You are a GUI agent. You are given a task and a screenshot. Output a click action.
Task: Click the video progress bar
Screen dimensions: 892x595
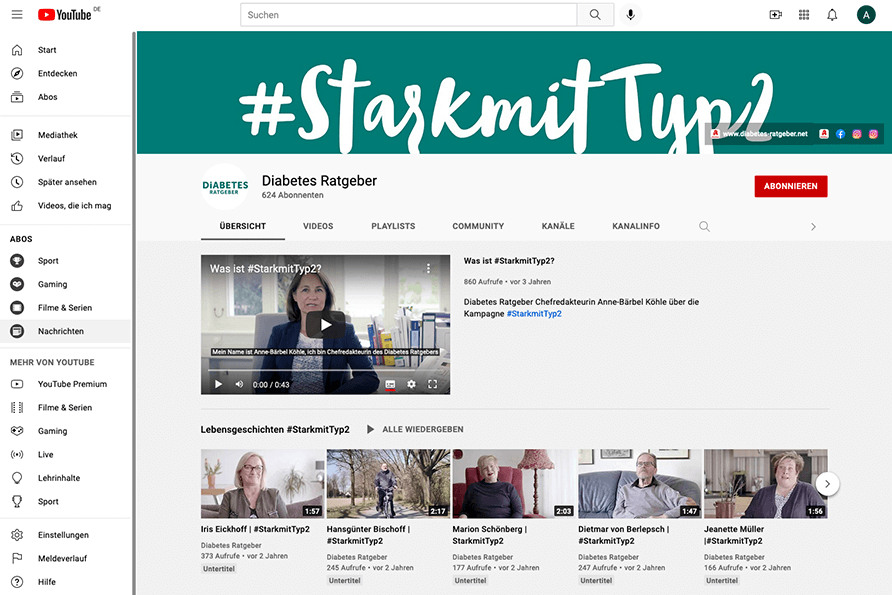click(325, 370)
